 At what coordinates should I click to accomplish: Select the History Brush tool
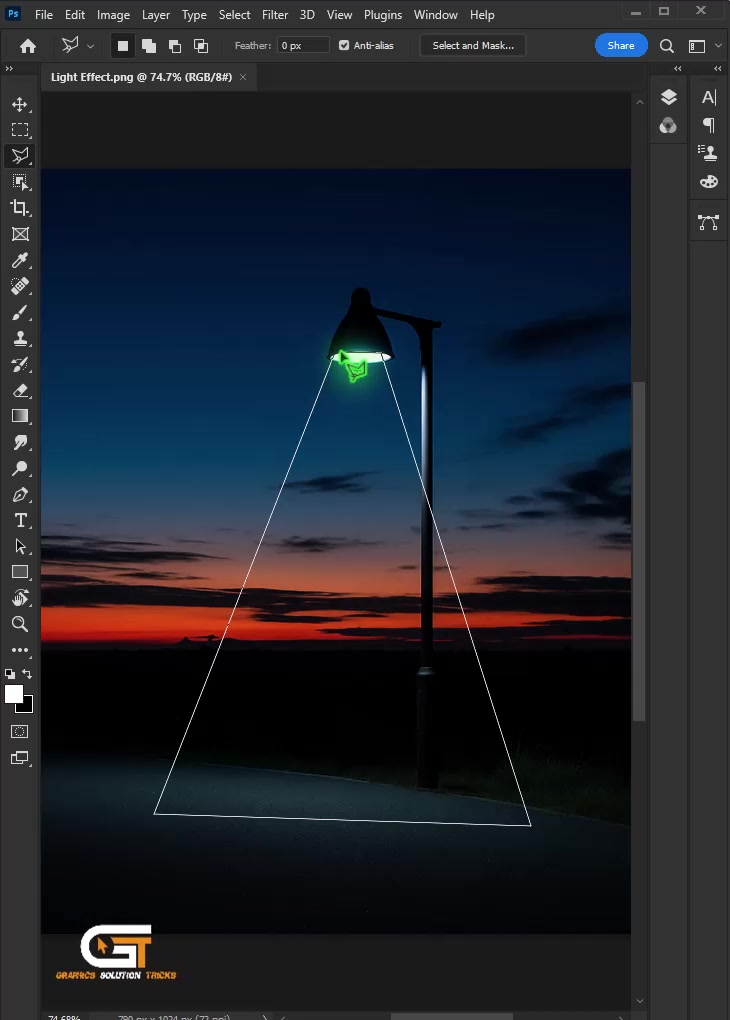(20, 364)
